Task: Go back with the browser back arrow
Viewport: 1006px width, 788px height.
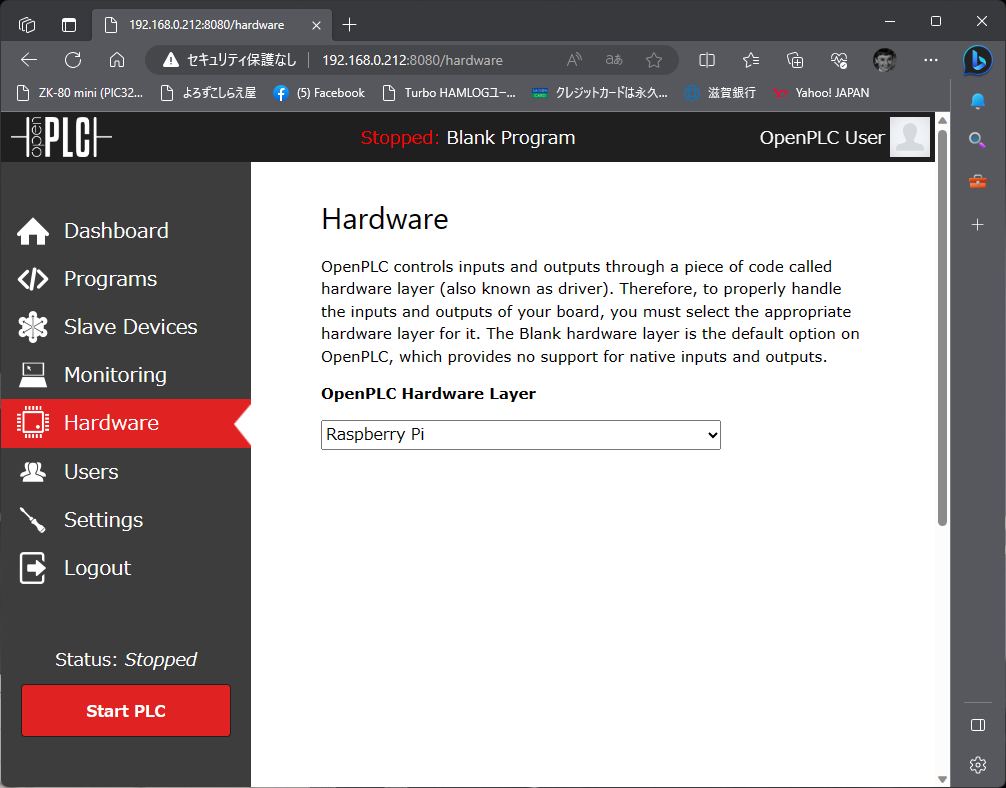Action: [x=29, y=60]
